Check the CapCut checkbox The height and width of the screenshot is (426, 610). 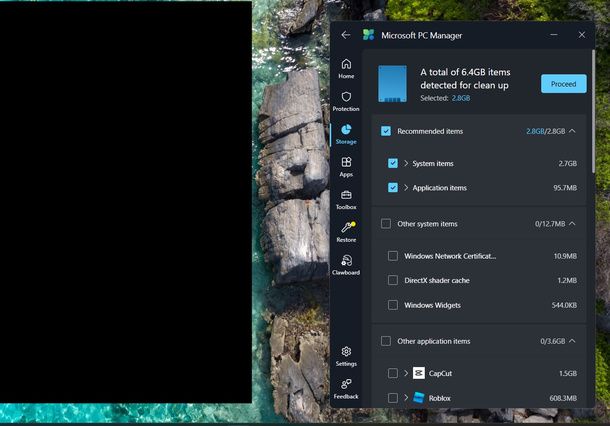[393, 373]
